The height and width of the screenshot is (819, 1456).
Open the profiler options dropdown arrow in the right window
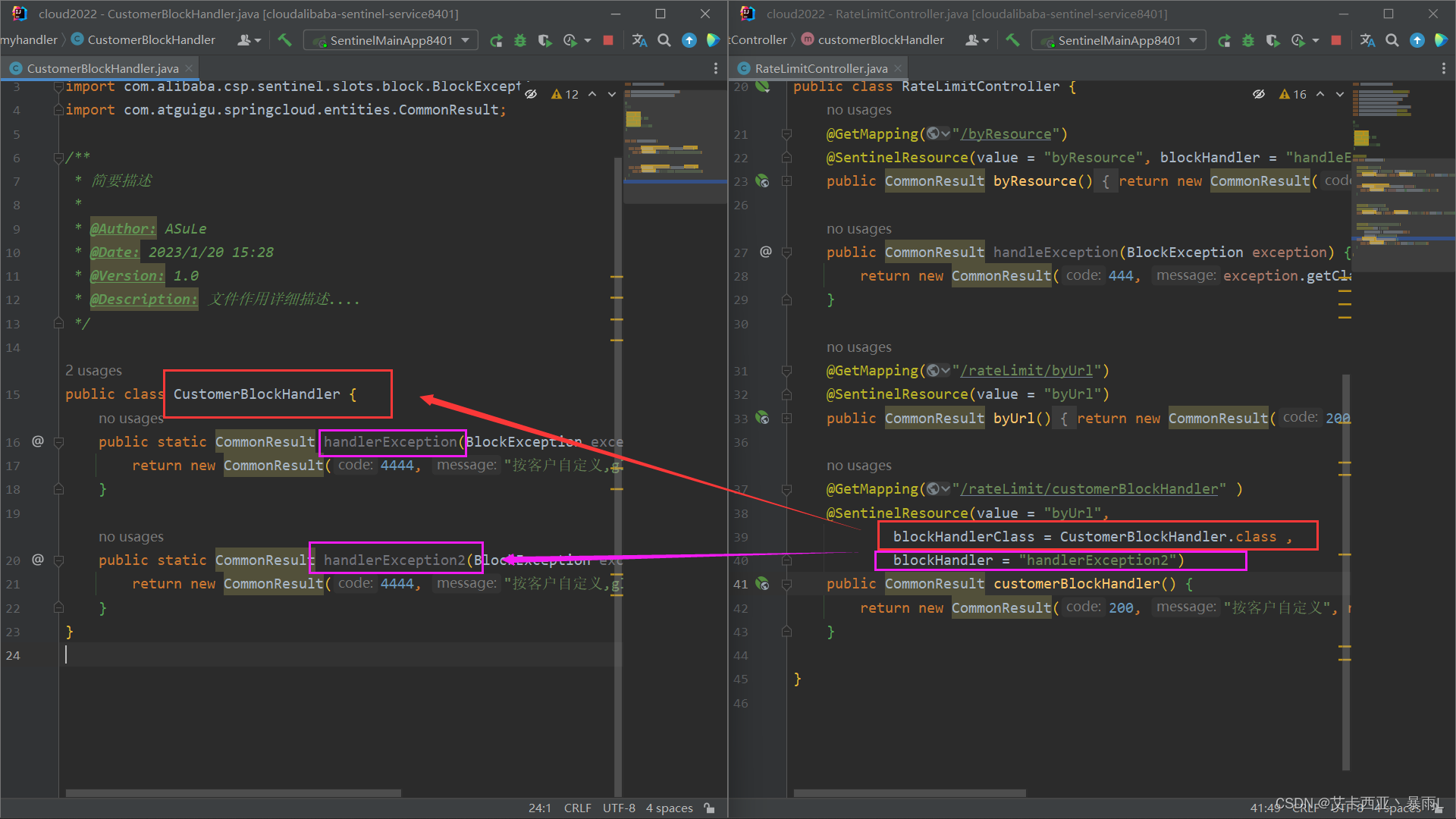[x=1316, y=41]
